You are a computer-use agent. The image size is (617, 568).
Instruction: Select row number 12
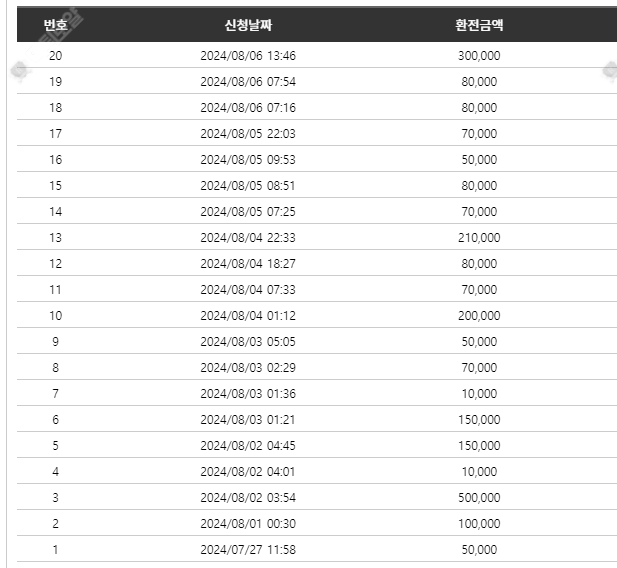(55, 263)
